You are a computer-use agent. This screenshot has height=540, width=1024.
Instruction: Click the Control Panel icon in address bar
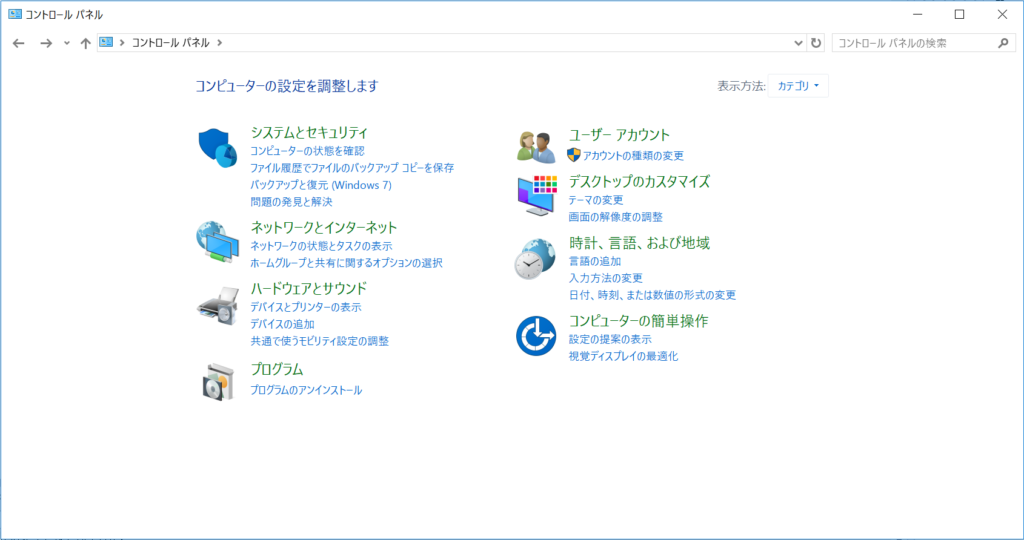[106, 42]
